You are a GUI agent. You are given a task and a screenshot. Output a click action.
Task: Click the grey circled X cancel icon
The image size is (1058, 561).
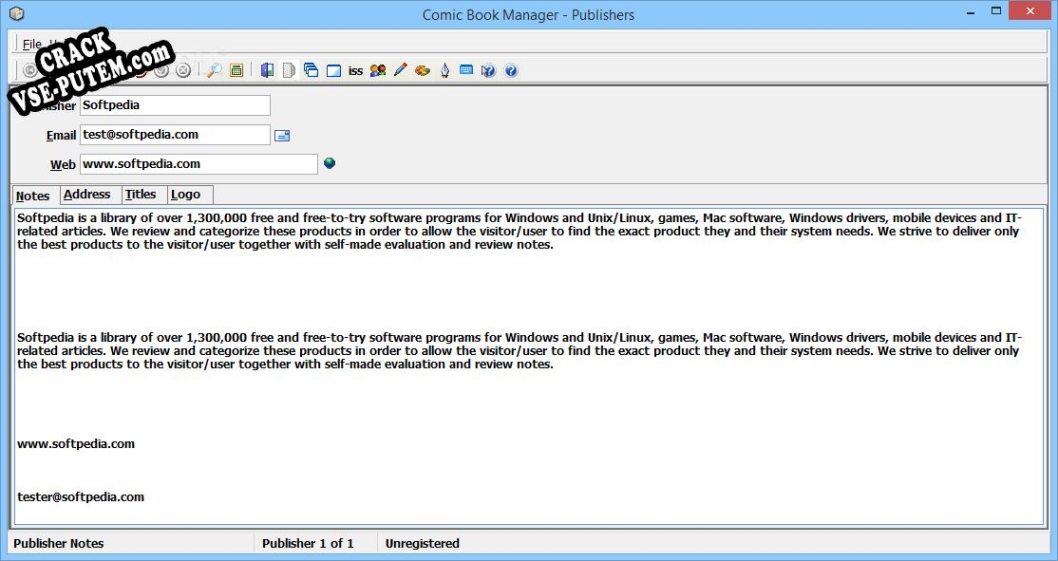(x=183, y=70)
